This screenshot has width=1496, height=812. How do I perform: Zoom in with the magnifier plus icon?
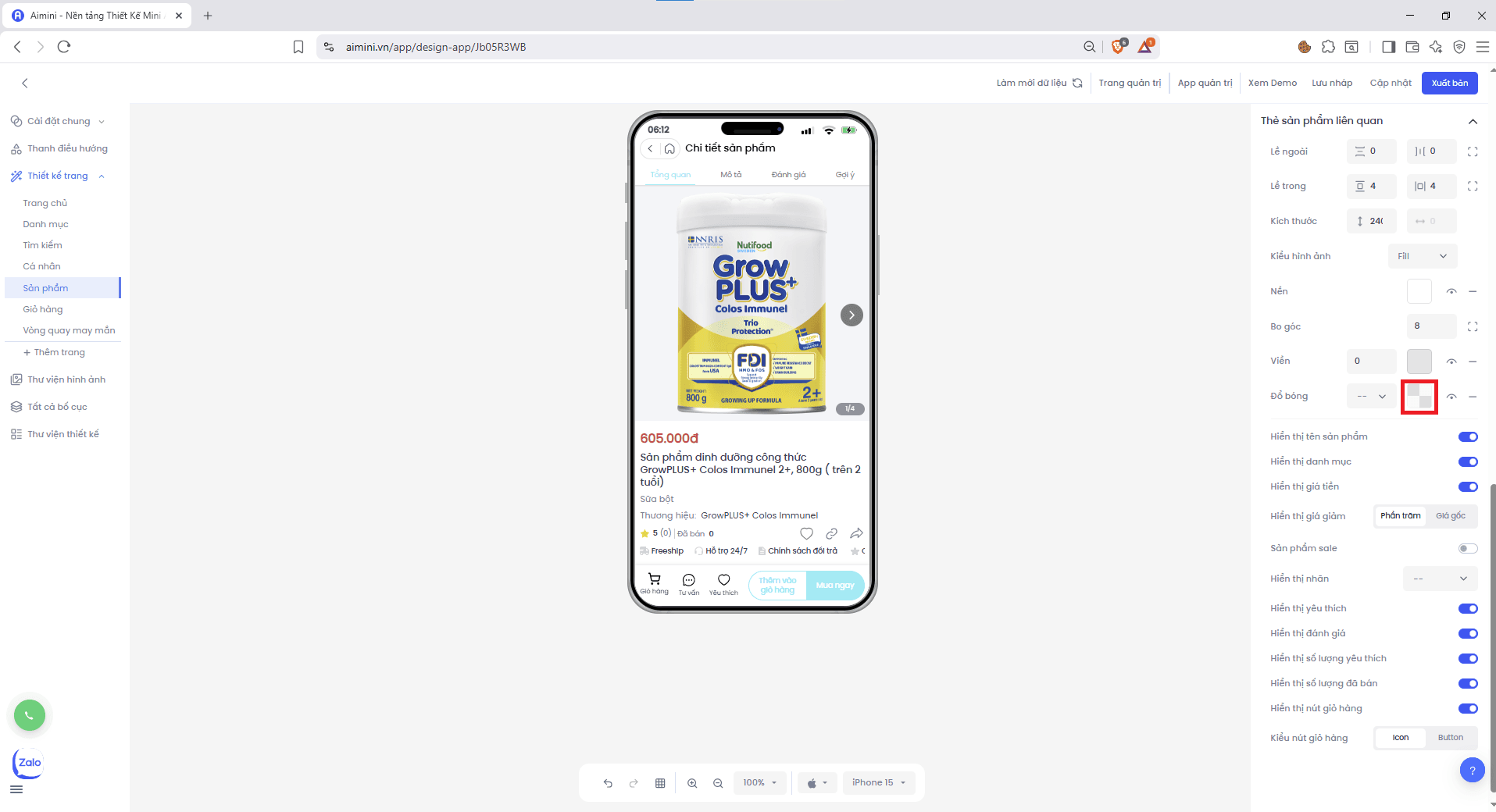tap(692, 783)
